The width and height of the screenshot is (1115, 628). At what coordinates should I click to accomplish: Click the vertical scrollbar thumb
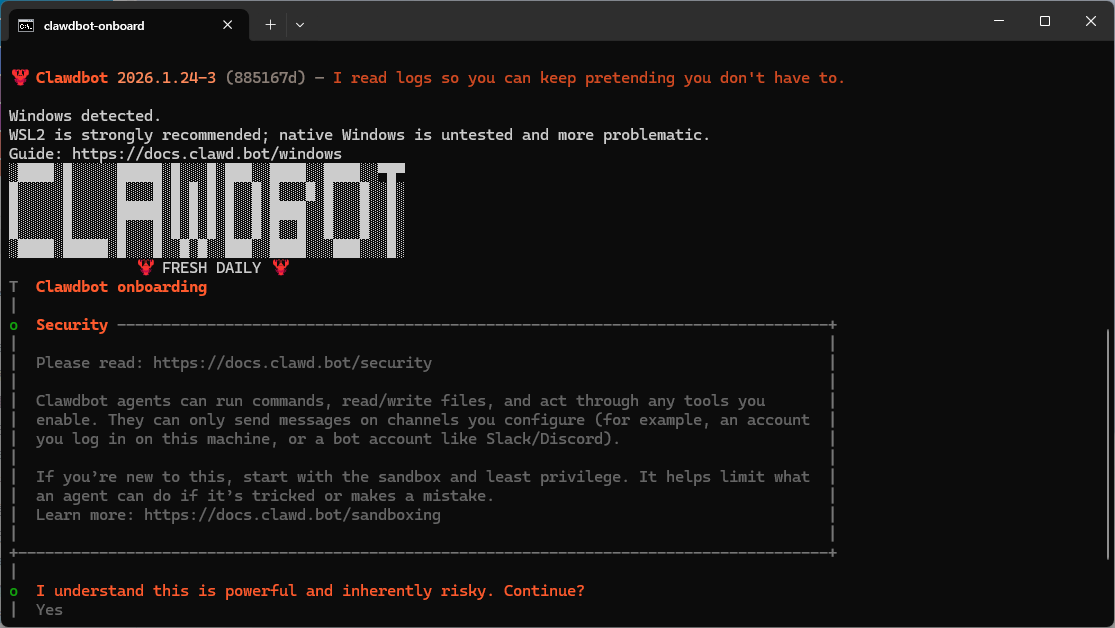point(1108,445)
